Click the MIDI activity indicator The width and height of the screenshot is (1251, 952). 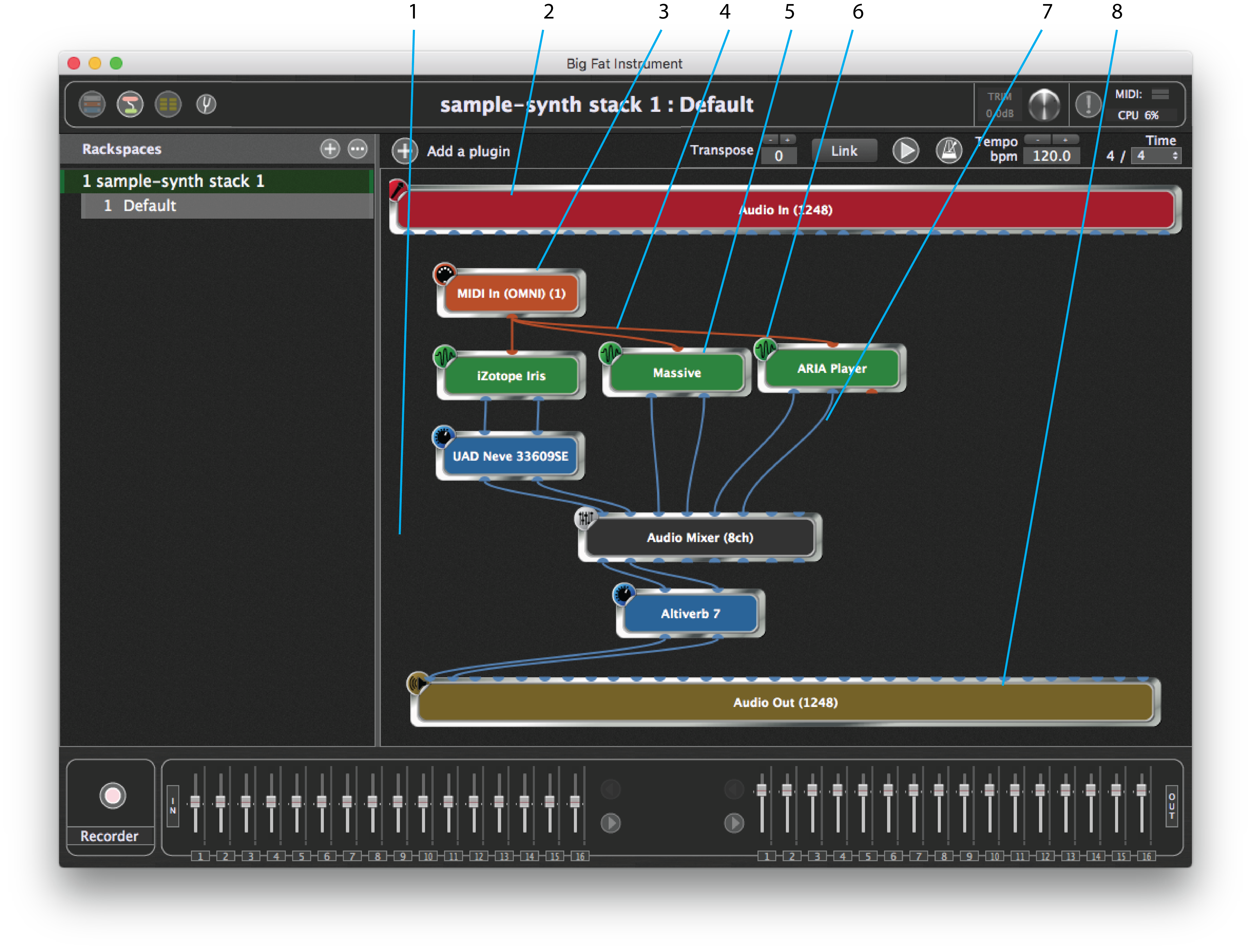tap(1160, 94)
